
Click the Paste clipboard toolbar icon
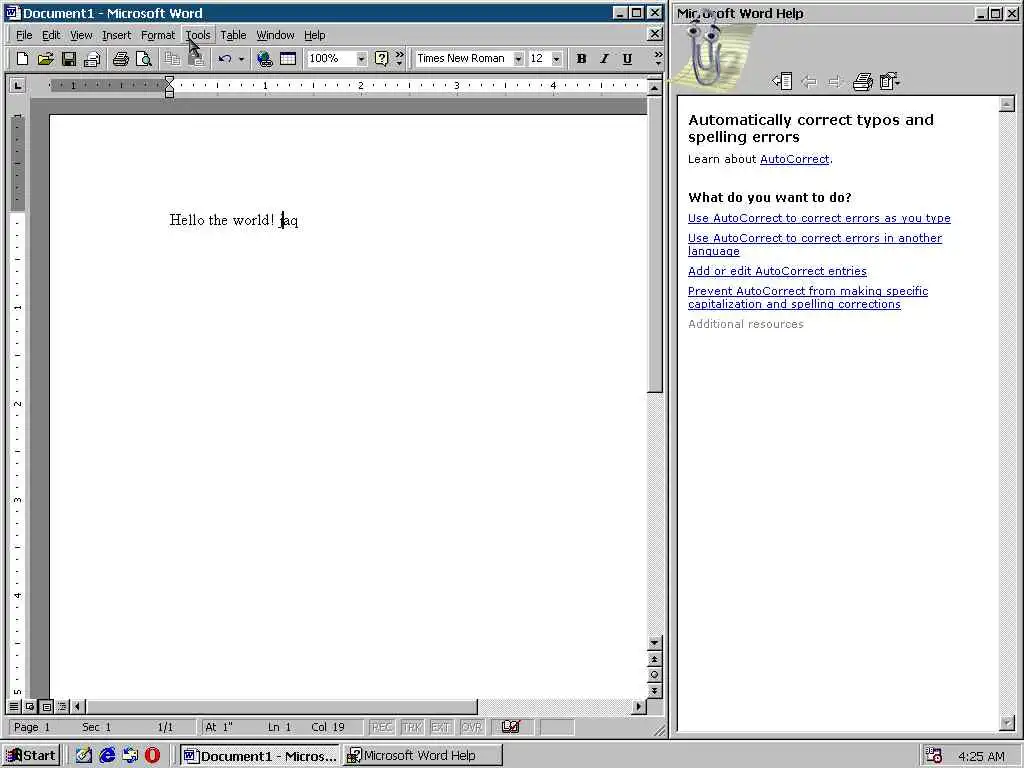tap(196, 59)
